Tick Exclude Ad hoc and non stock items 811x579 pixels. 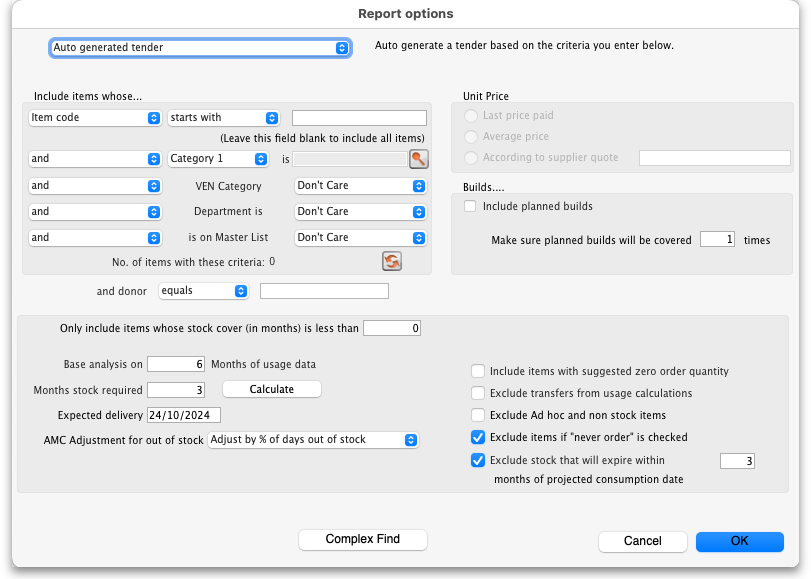(478, 415)
